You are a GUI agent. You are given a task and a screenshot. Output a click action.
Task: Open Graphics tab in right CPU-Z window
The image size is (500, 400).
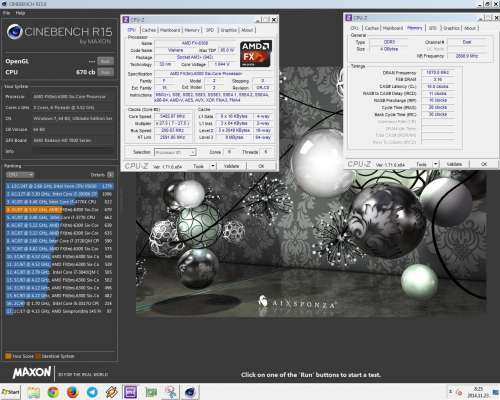pyautogui.click(x=451, y=28)
